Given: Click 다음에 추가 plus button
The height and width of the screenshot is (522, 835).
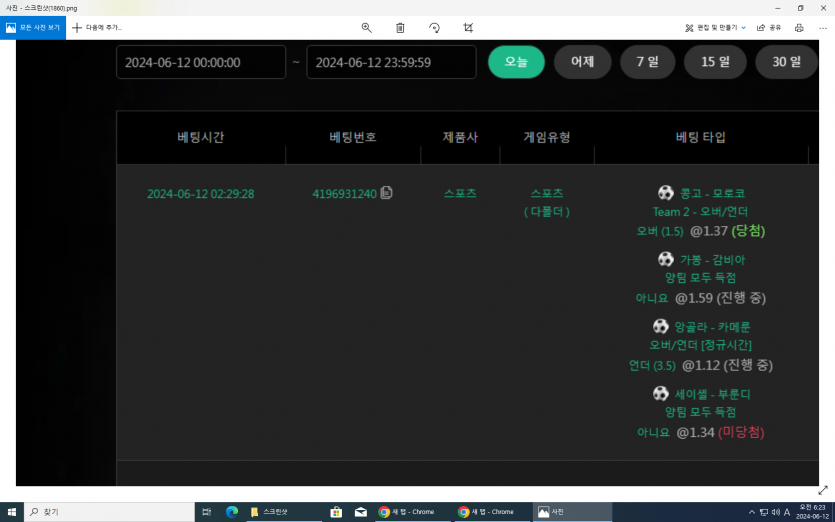Looking at the screenshot, I should tap(97, 28).
